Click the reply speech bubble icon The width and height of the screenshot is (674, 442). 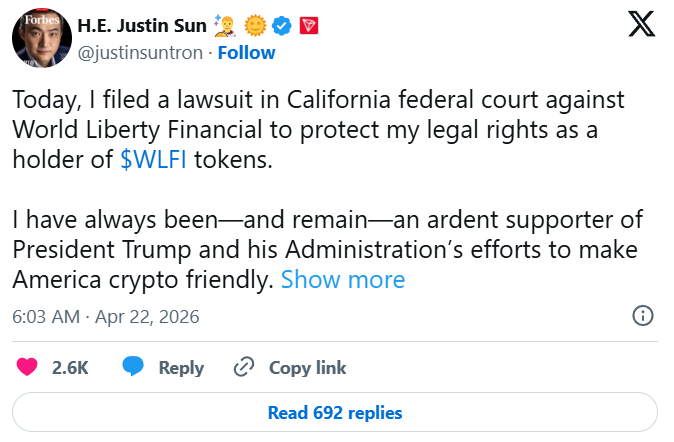[x=134, y=368]
